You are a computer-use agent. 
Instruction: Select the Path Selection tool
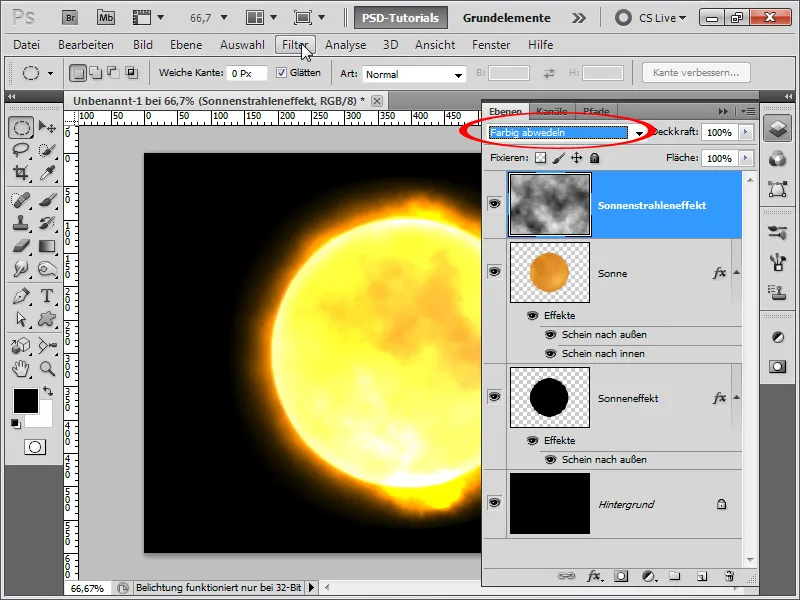click(x=21, y=319)
